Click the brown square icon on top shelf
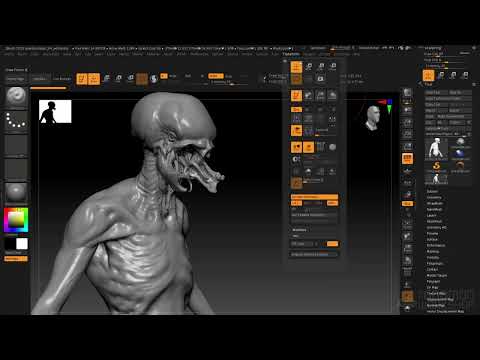Image resolution: width=480 pixels, height=360 pixels. pyautogui.click(x=142, y=79)
